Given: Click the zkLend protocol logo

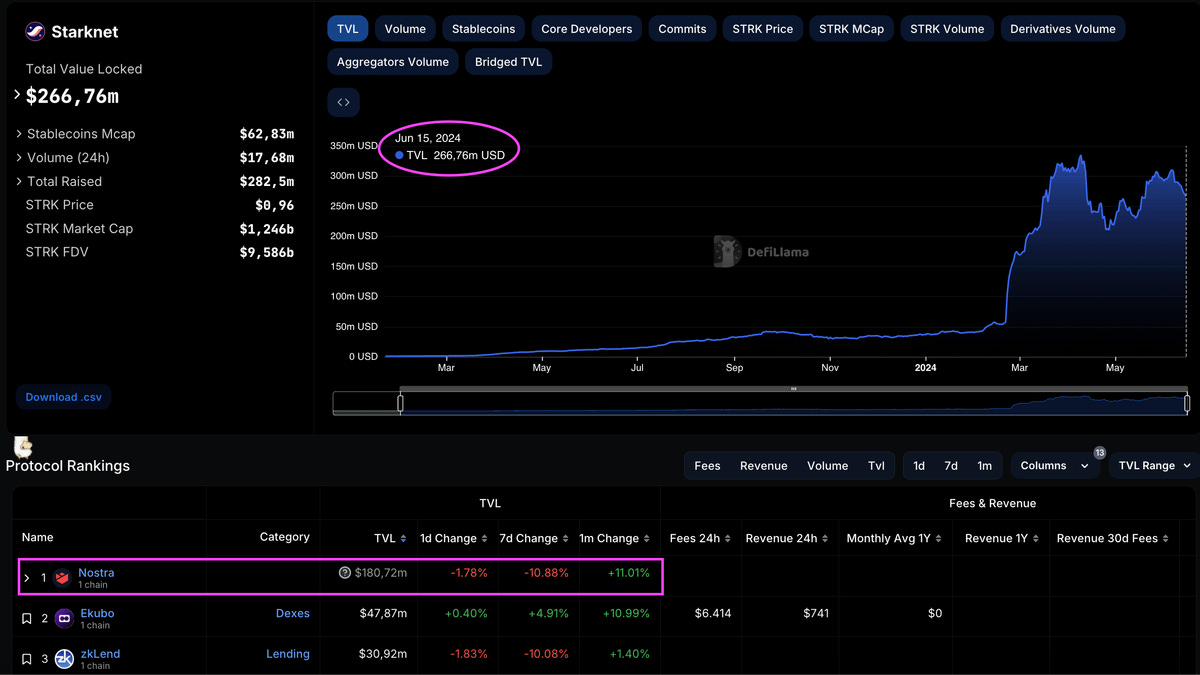Looking at the screenshot, I should (64, 659).
